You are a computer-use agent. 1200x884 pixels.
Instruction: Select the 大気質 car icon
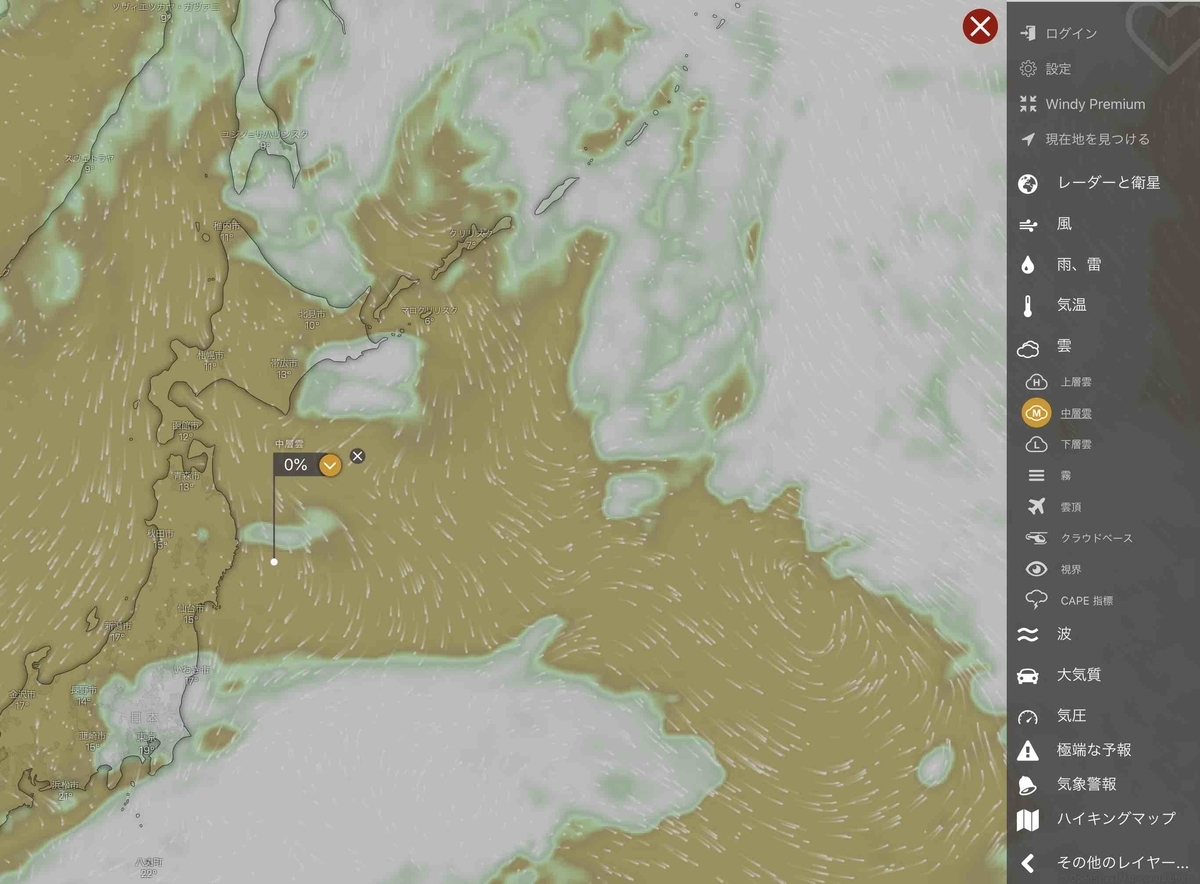click(1027, 675)
